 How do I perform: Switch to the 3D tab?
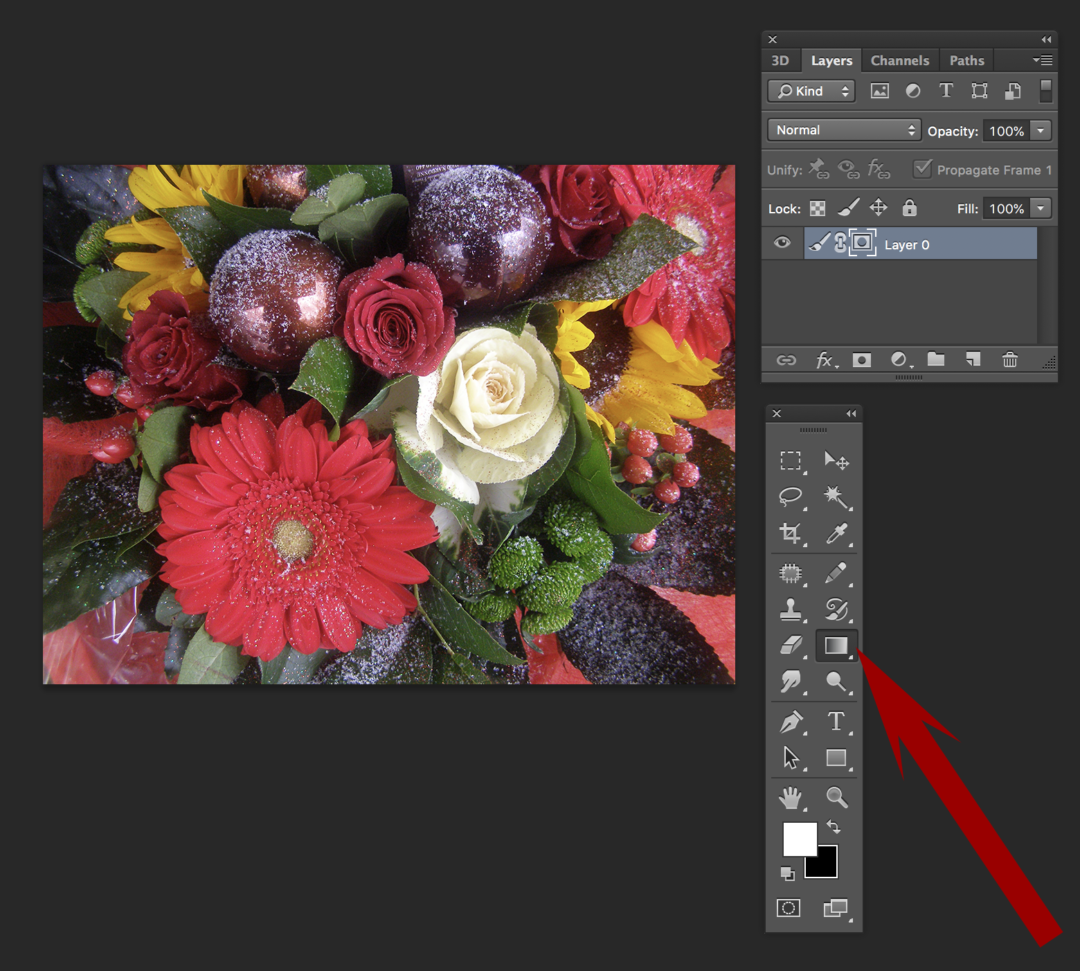point(780,60)
